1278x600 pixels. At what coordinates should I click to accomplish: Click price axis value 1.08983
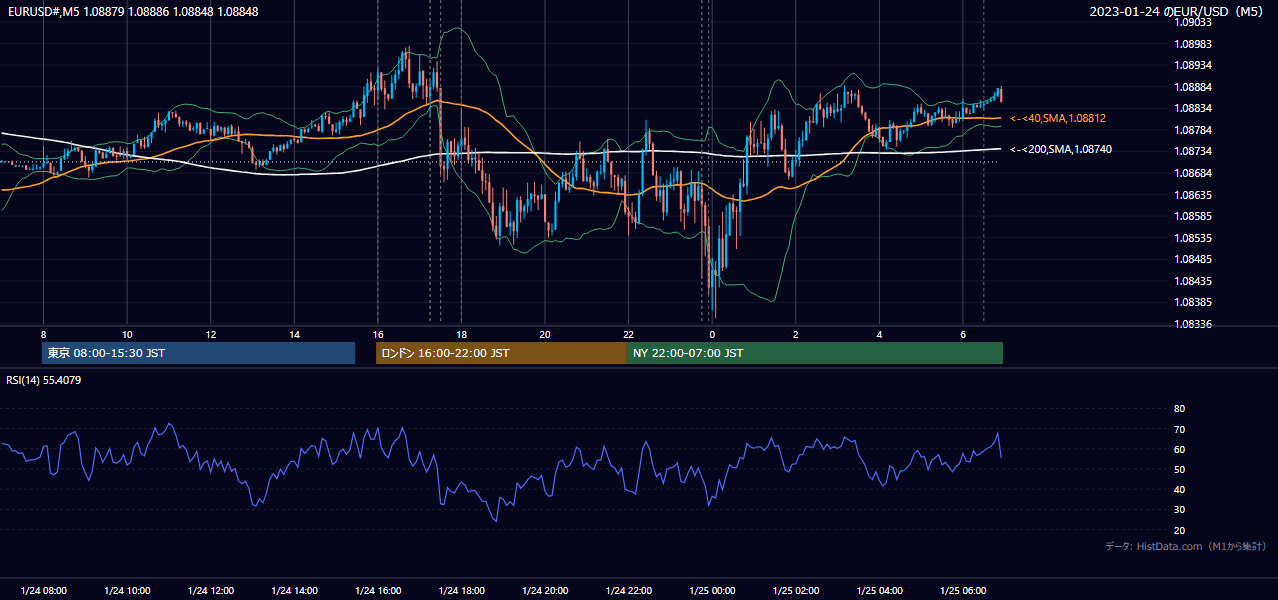coord(1192,44)
